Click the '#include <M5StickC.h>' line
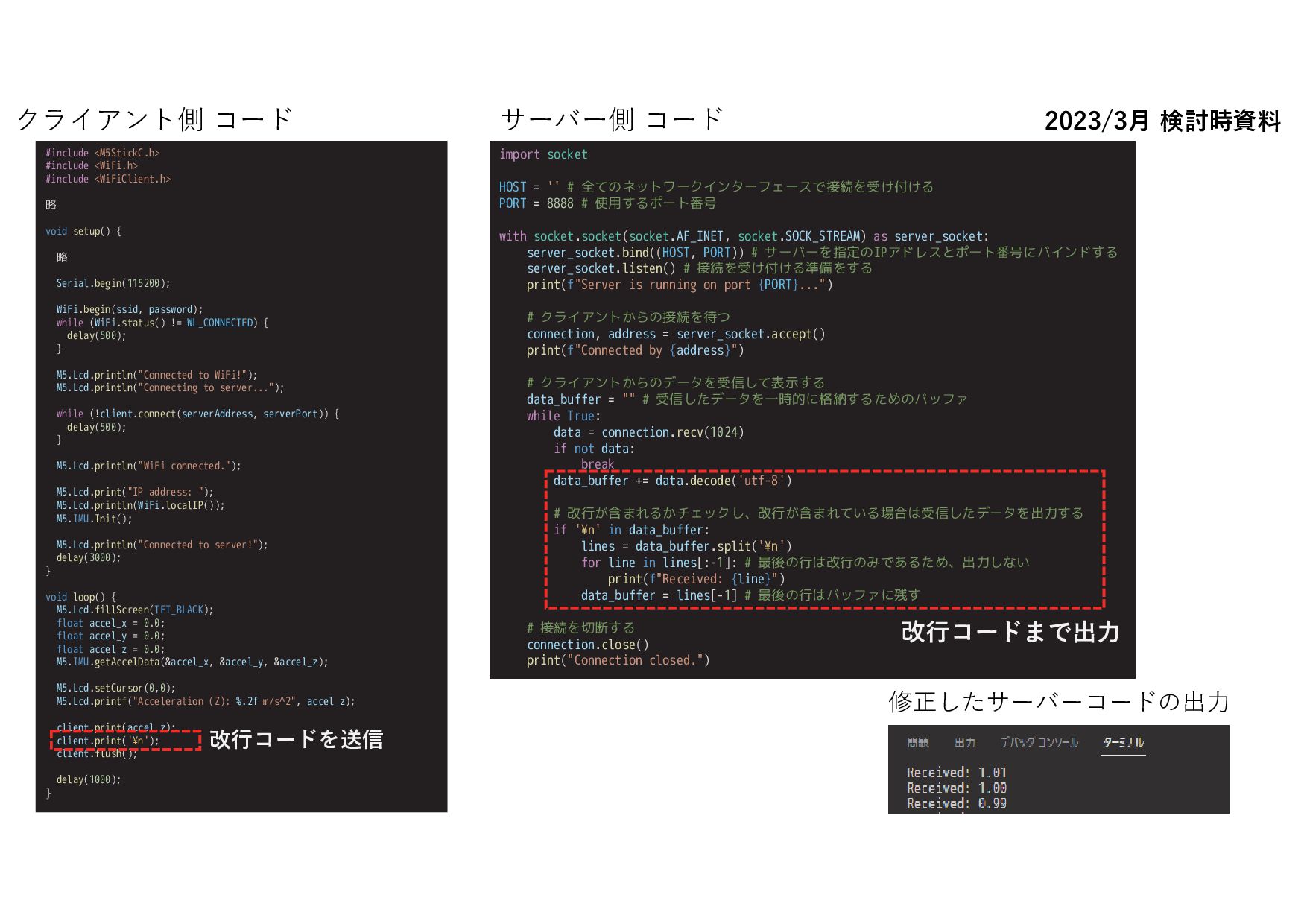 coord(102,153)
